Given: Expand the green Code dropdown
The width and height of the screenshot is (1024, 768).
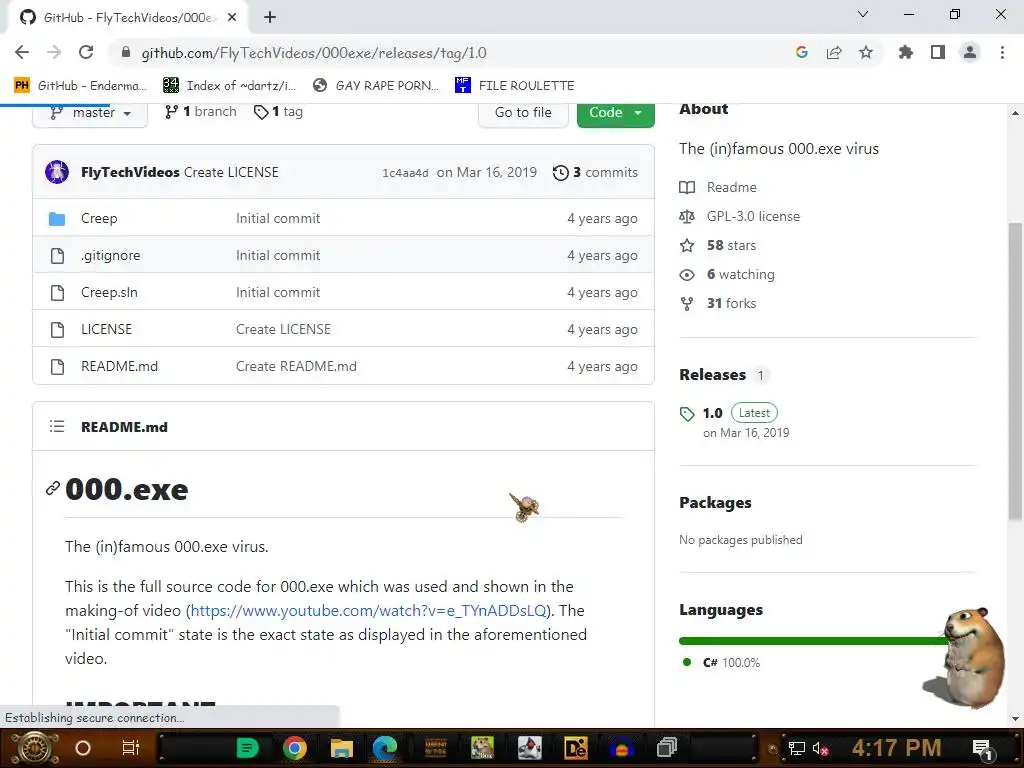Looking at the screenshot, I should coord(615,112).
